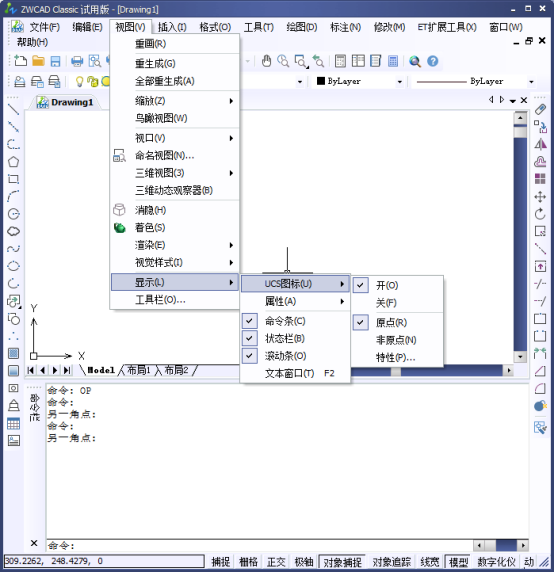Select the Rotate modify tool
This screenshot has width=554, height=572.
point(540,214)
